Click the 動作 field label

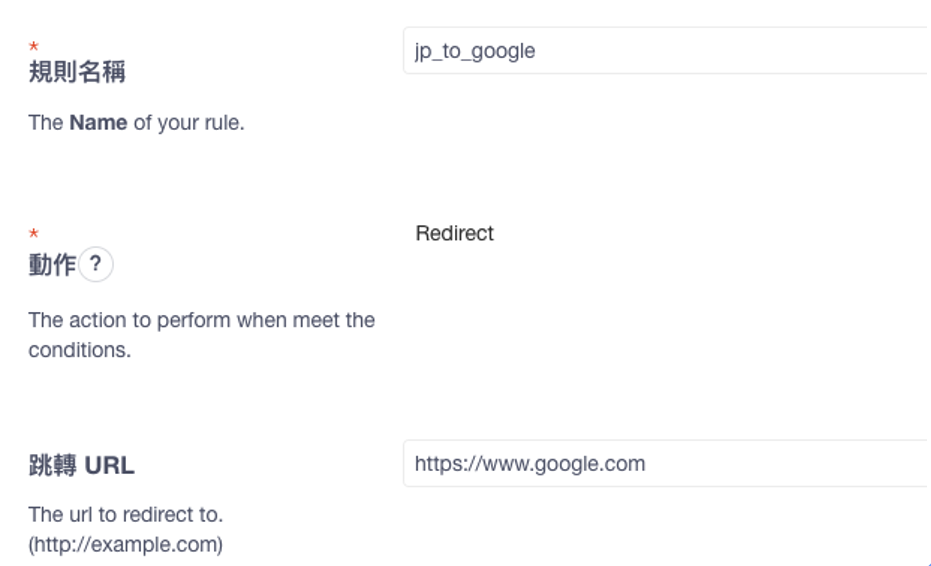(52, 265)
